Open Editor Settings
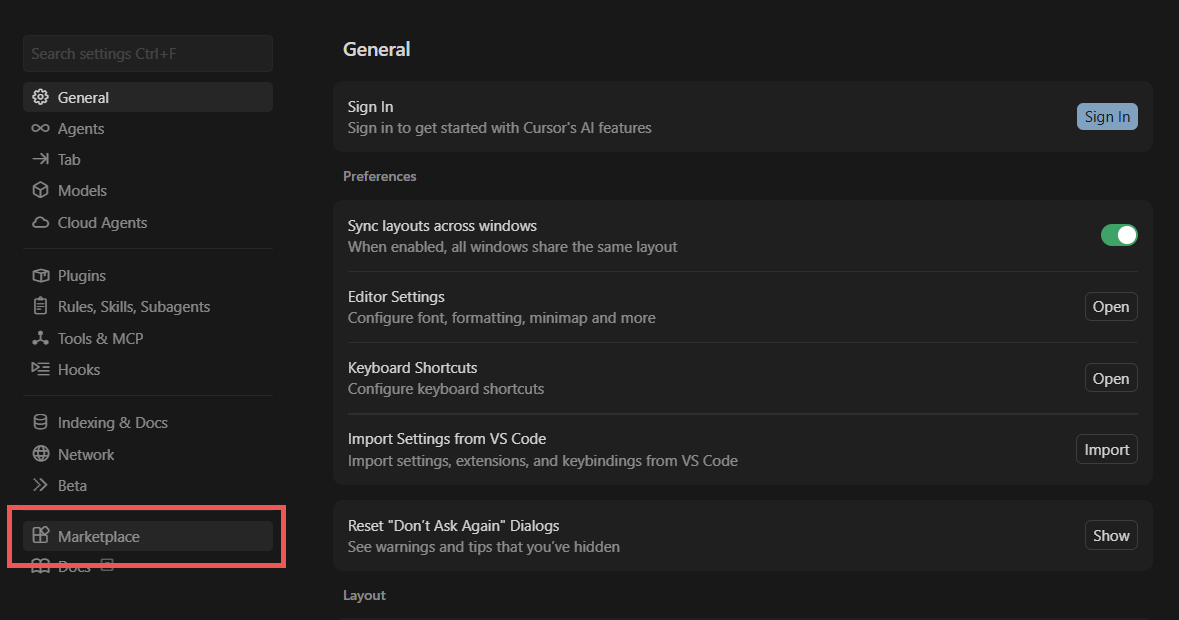Screen dimensions: 1179x620 pyautogui.click(x=1110, y=307)
